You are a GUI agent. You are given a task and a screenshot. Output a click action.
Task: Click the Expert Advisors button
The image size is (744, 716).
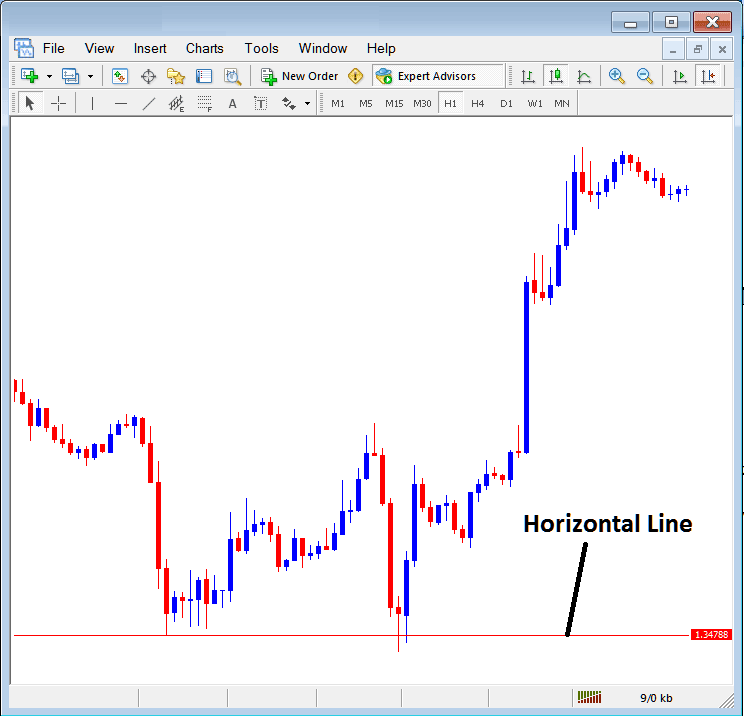click(x=426, y=76)
